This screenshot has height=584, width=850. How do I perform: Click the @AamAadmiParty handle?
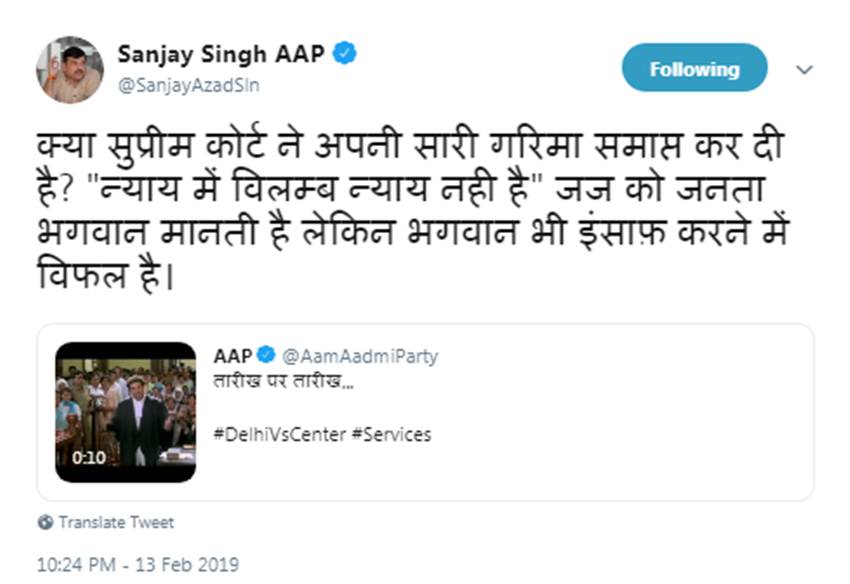pyautogui.click(x=360, y=356)
